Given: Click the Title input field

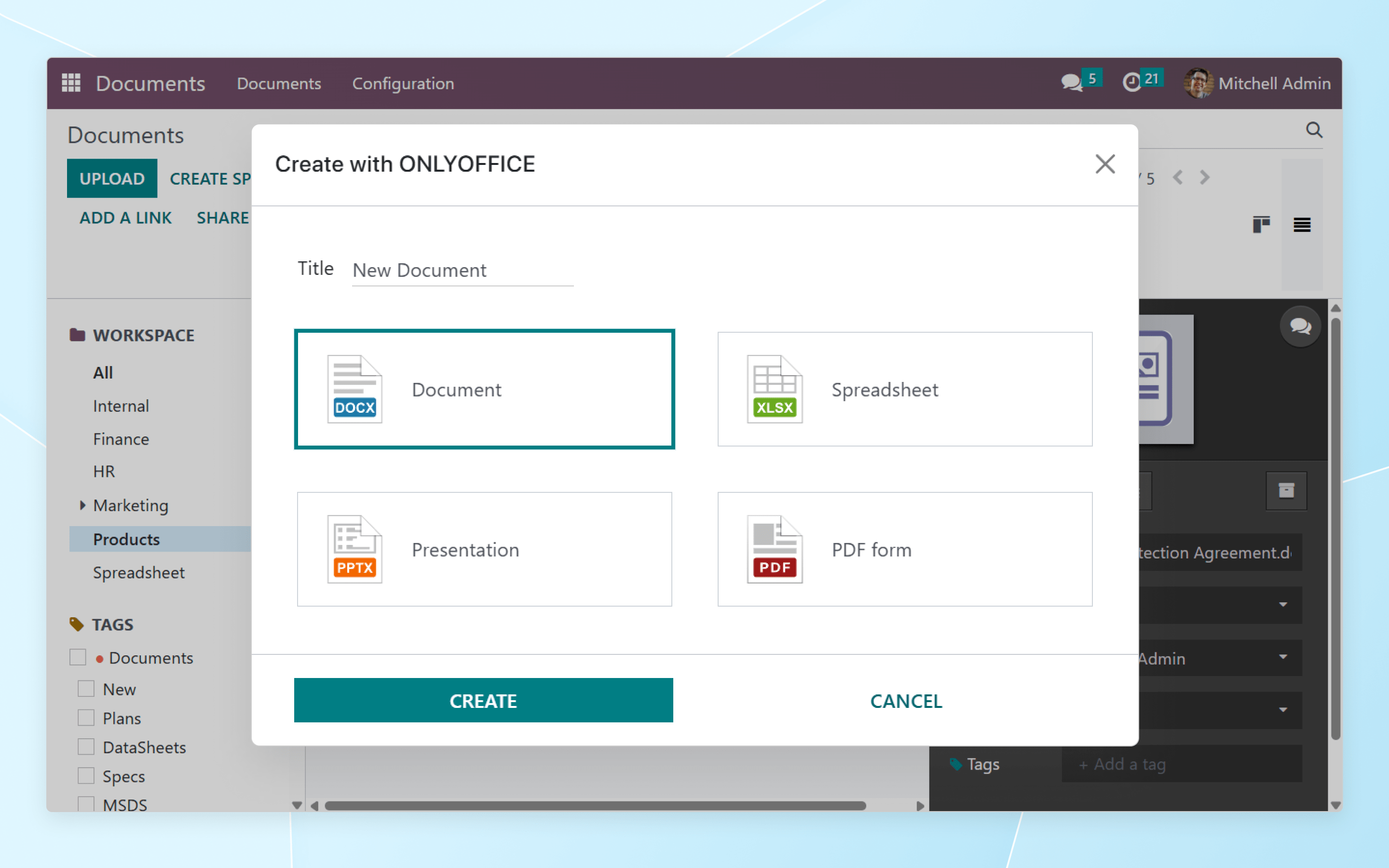Looking at the screenshot, I should 462,271.
